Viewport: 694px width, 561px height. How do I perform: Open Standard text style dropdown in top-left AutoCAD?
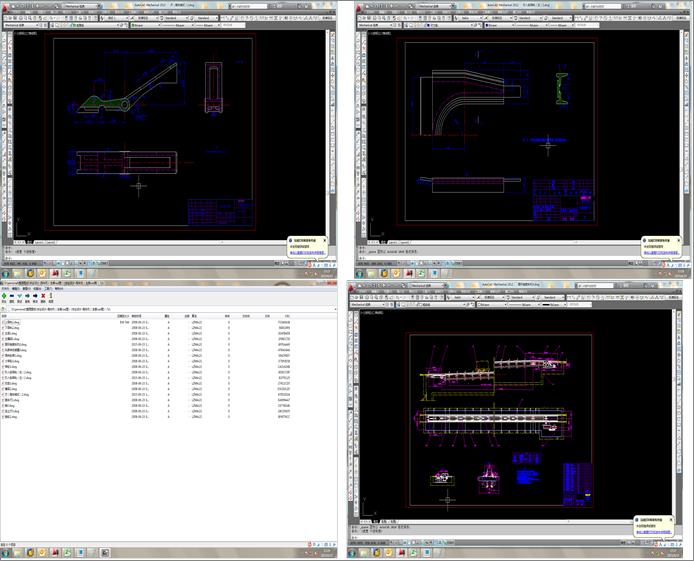point(175,18)
